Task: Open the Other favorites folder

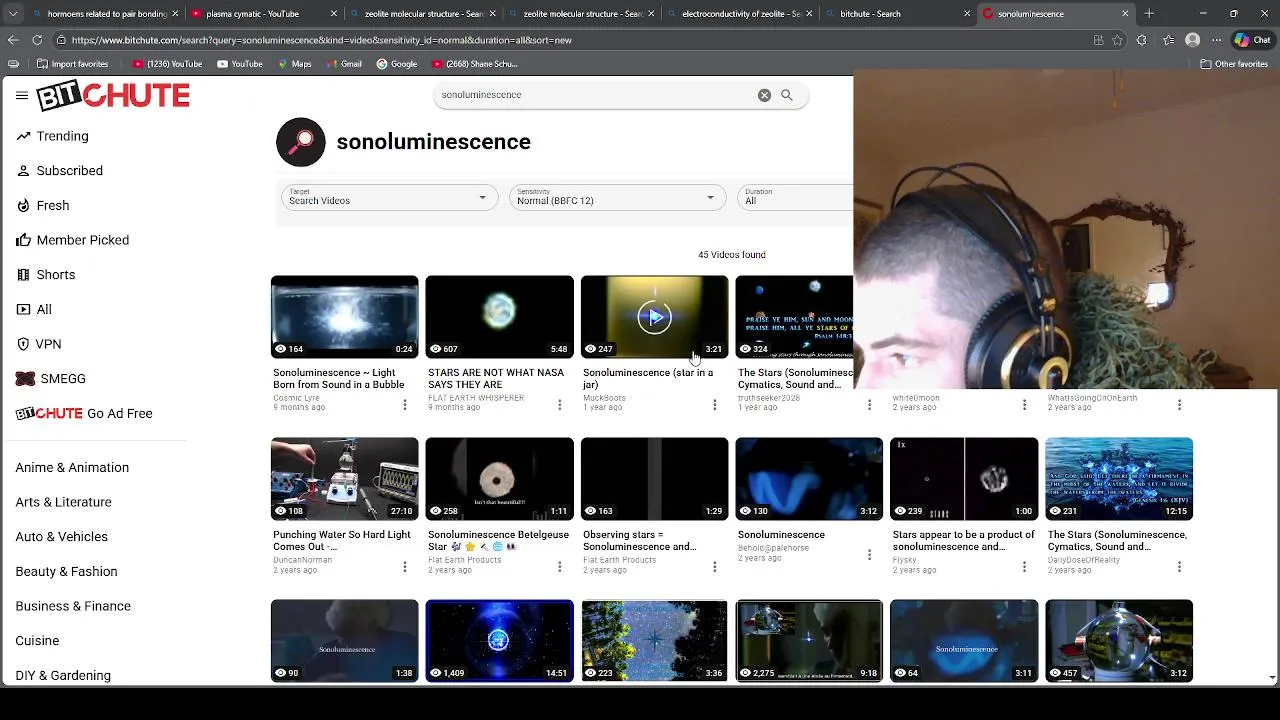Action: [1234, 64]
